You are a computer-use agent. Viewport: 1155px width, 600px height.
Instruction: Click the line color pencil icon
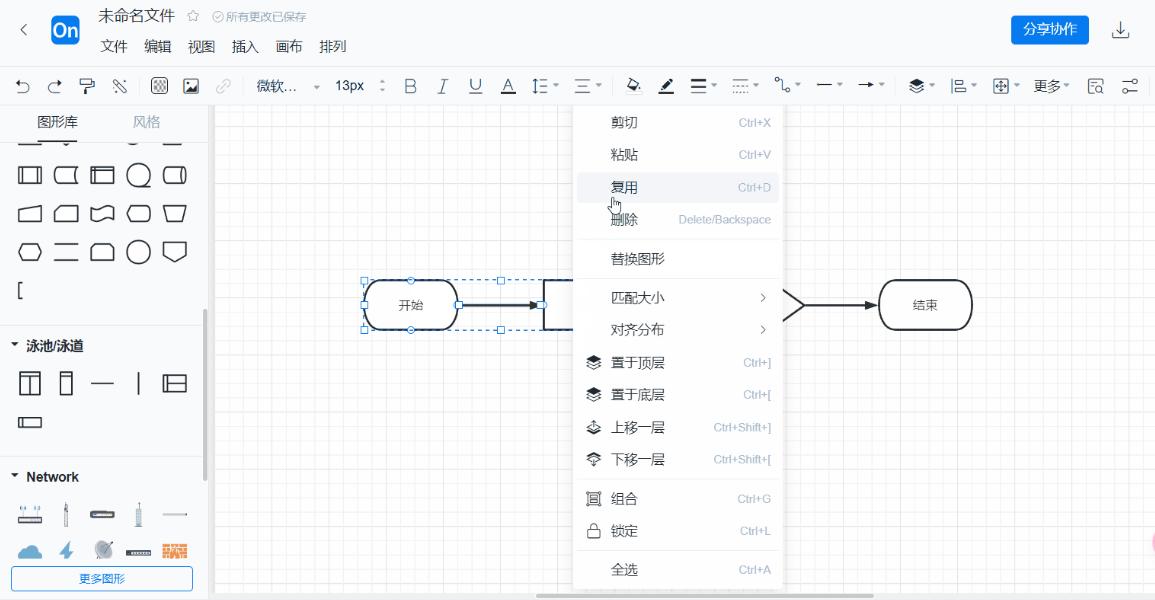[x=666, y=86]
